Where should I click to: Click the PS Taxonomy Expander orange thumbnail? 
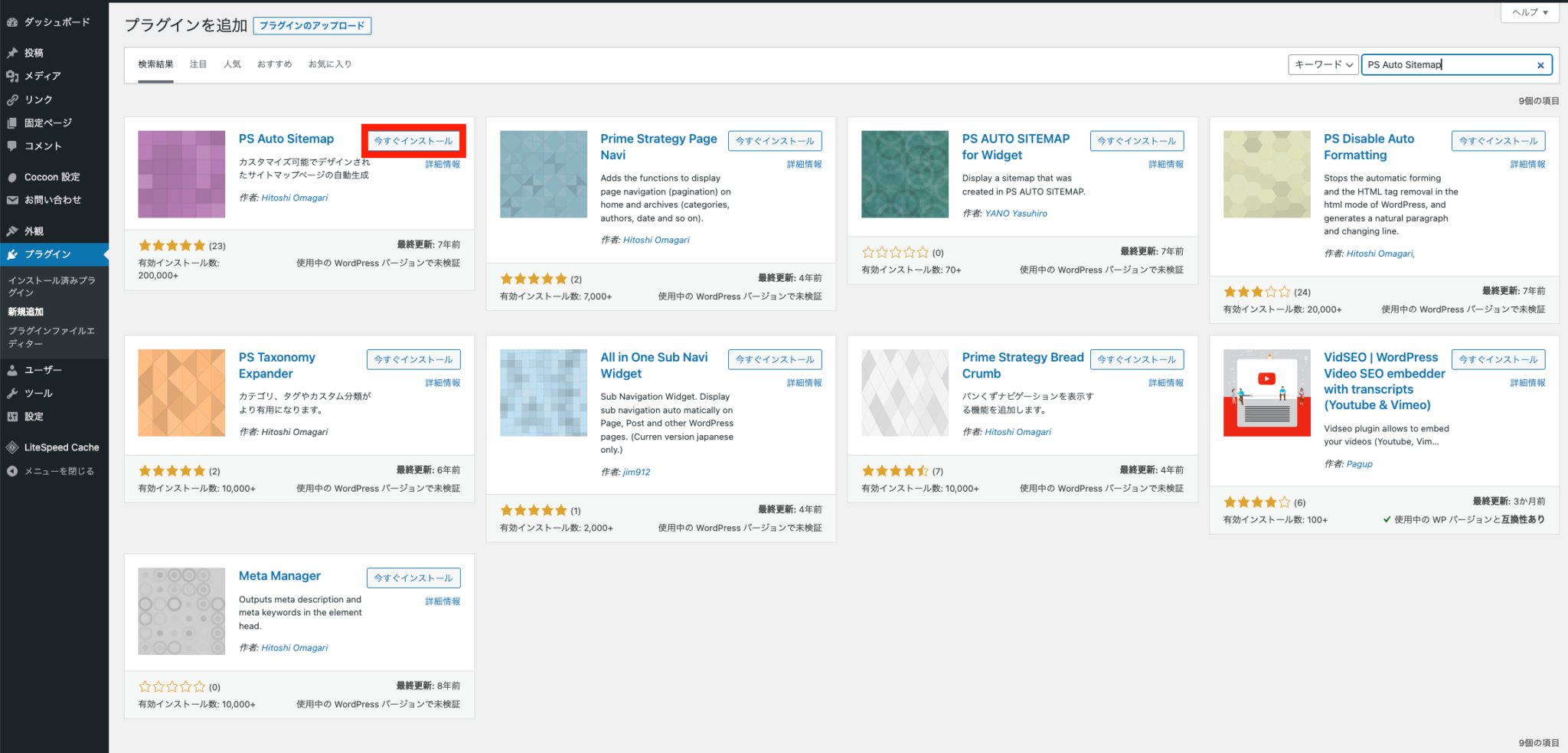point(181,393)
